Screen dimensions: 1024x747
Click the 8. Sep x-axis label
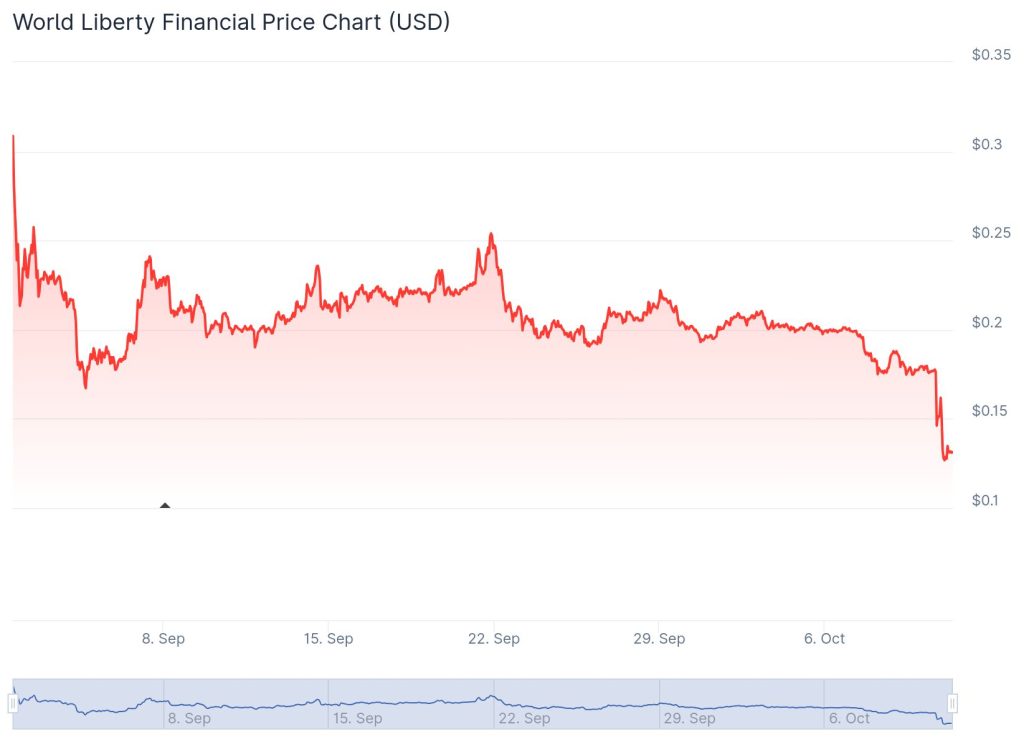point(163,639)
